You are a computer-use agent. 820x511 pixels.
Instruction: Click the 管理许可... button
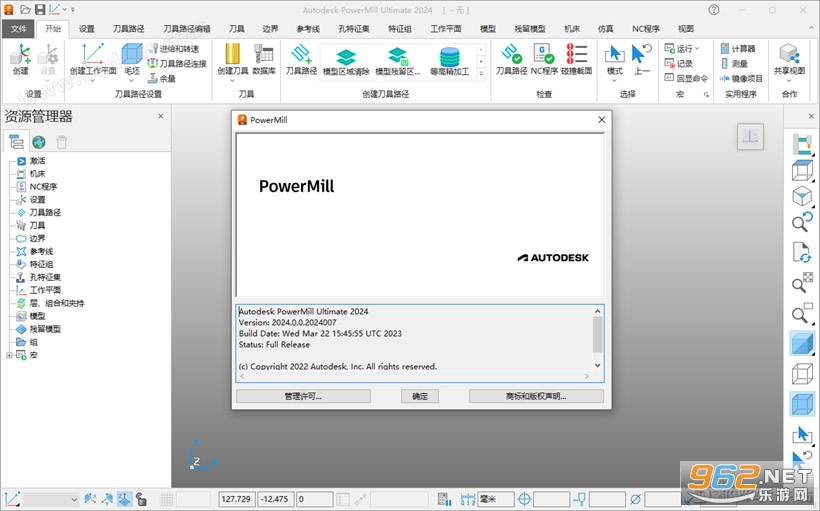303,396
